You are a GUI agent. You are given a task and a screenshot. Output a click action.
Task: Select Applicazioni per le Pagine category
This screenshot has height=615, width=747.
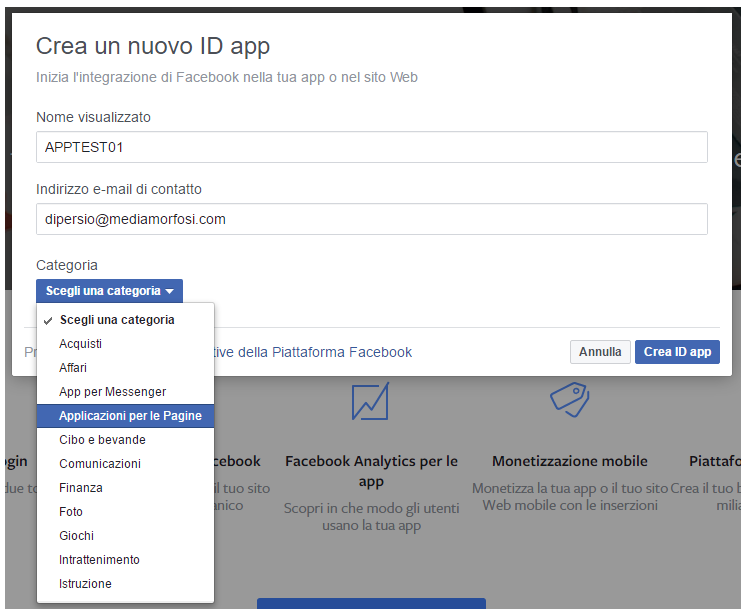point(125,415)
